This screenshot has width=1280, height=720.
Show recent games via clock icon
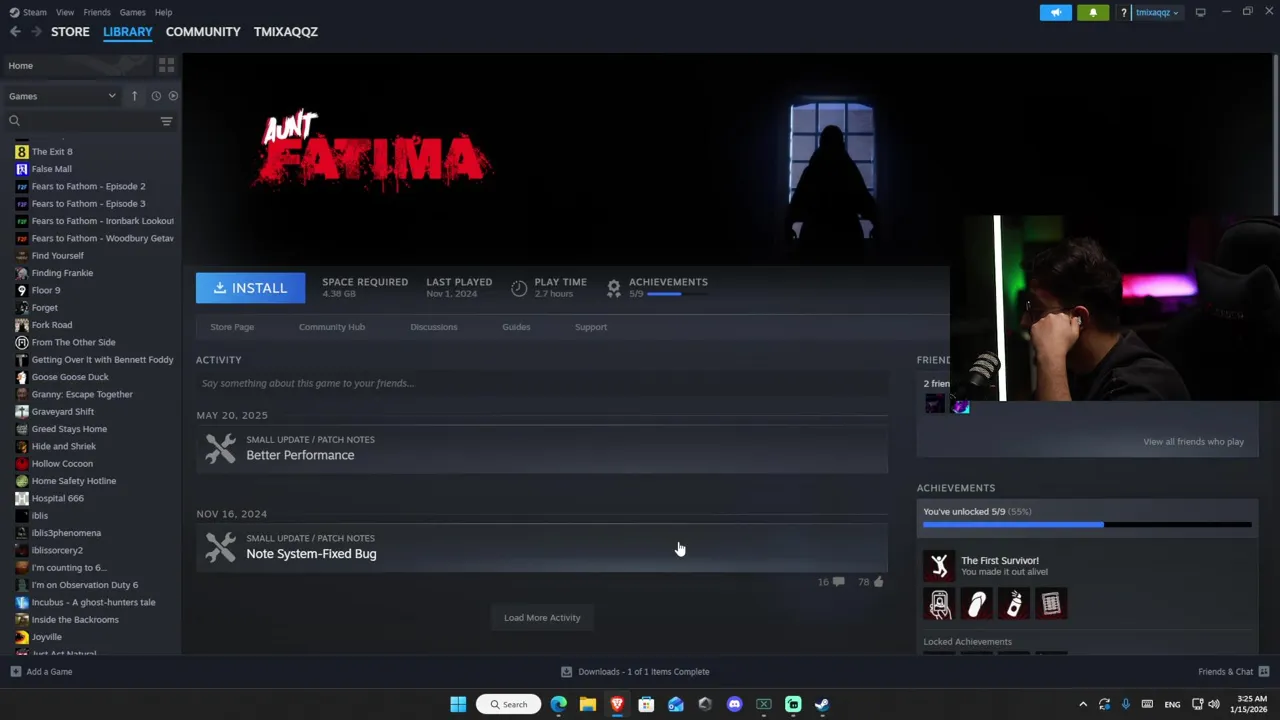pyautogui.click(x=156, y=96)
